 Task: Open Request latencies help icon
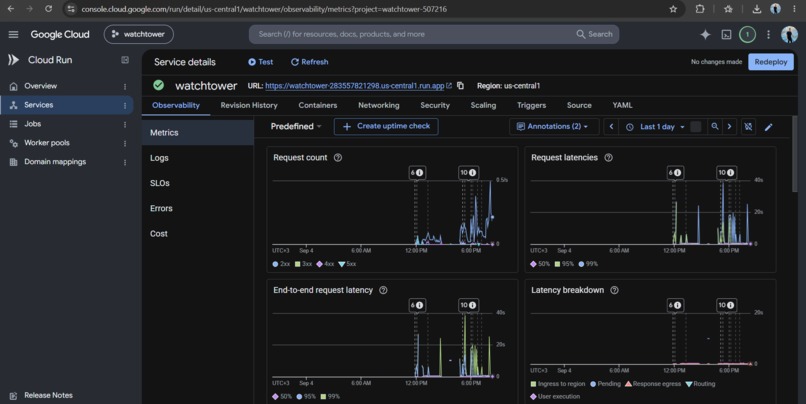click(608, 158)
